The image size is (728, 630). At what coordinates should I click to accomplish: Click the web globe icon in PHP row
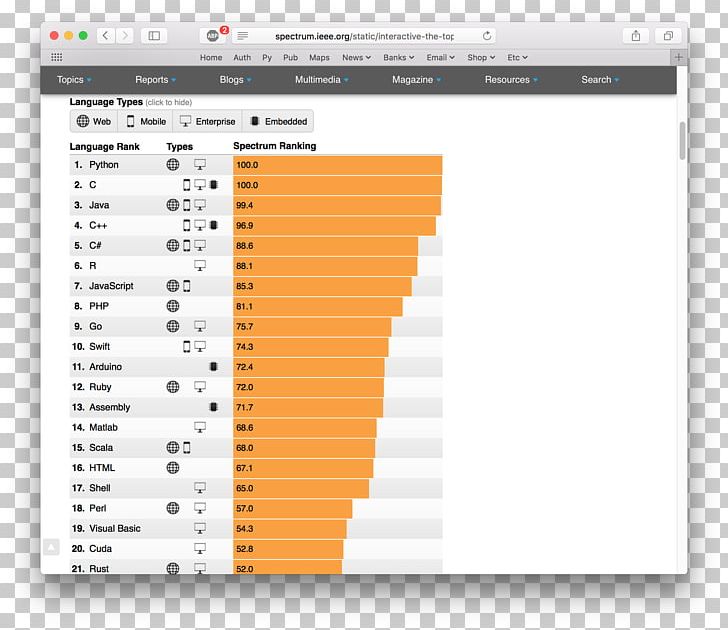(173, 306)
